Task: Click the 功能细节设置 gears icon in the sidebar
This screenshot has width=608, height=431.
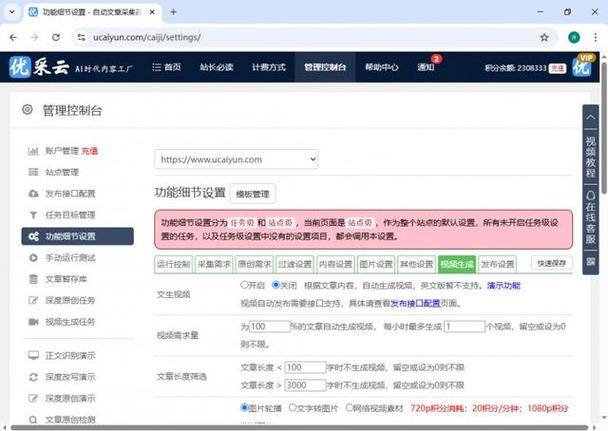Action: (x=33, y=236)
